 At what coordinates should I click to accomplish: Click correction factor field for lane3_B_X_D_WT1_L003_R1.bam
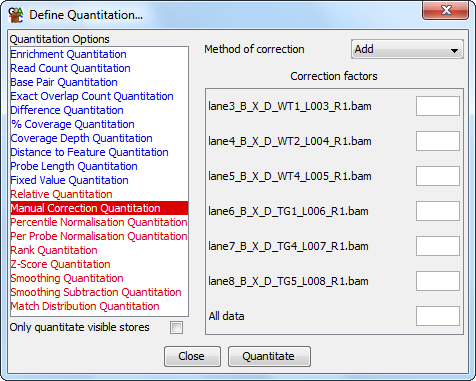coord(438,106)
